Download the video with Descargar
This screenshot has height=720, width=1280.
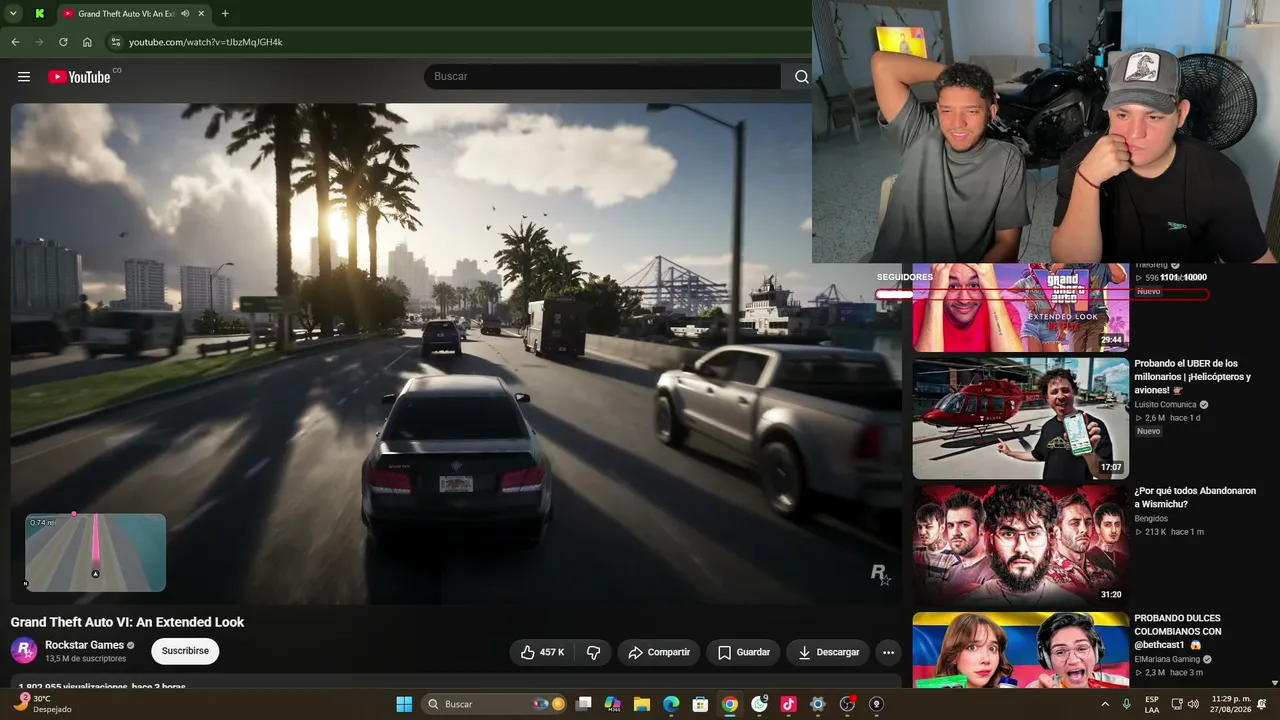click(829, 652)
